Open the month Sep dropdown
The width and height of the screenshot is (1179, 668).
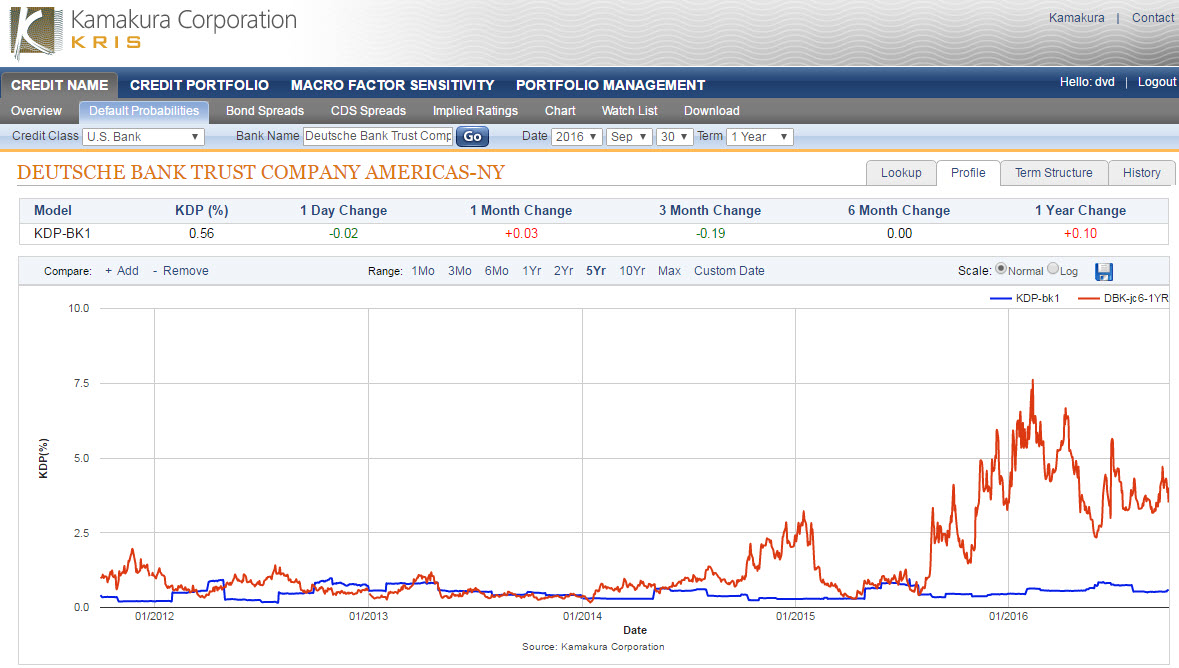(629, 137)
